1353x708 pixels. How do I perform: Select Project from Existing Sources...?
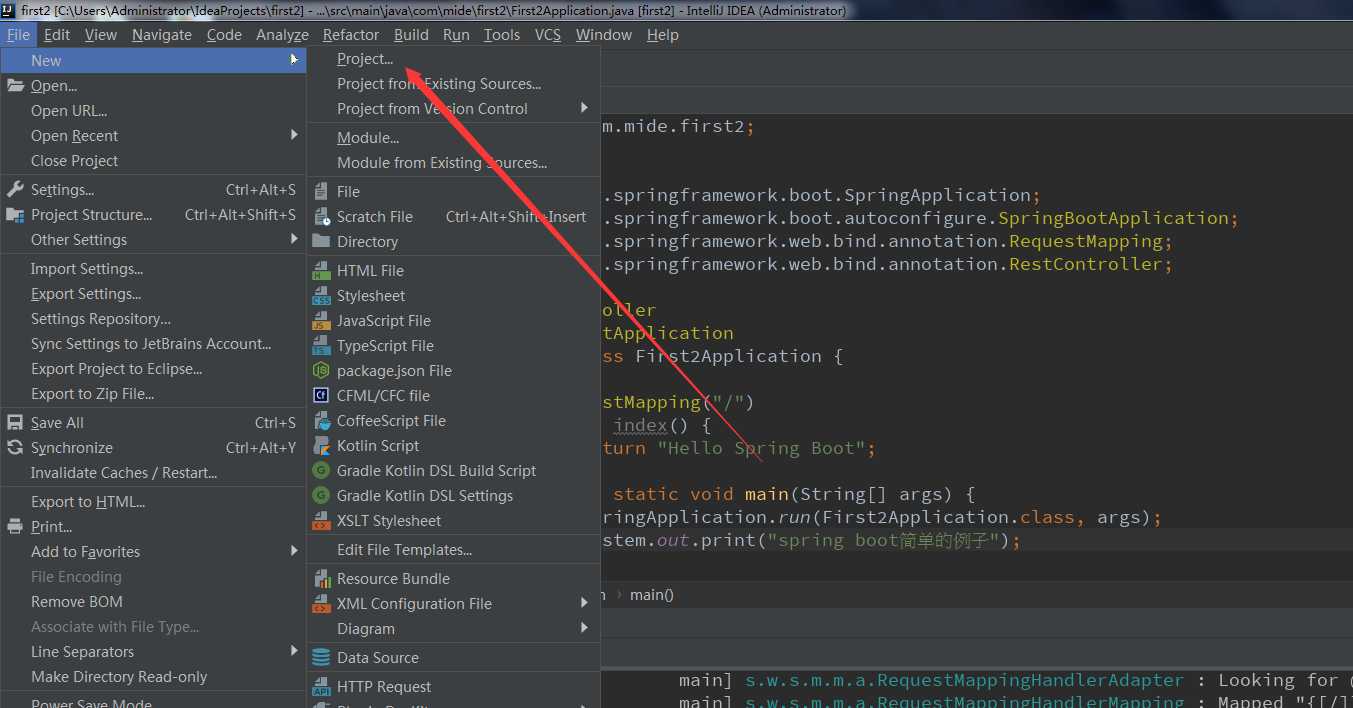453,84
